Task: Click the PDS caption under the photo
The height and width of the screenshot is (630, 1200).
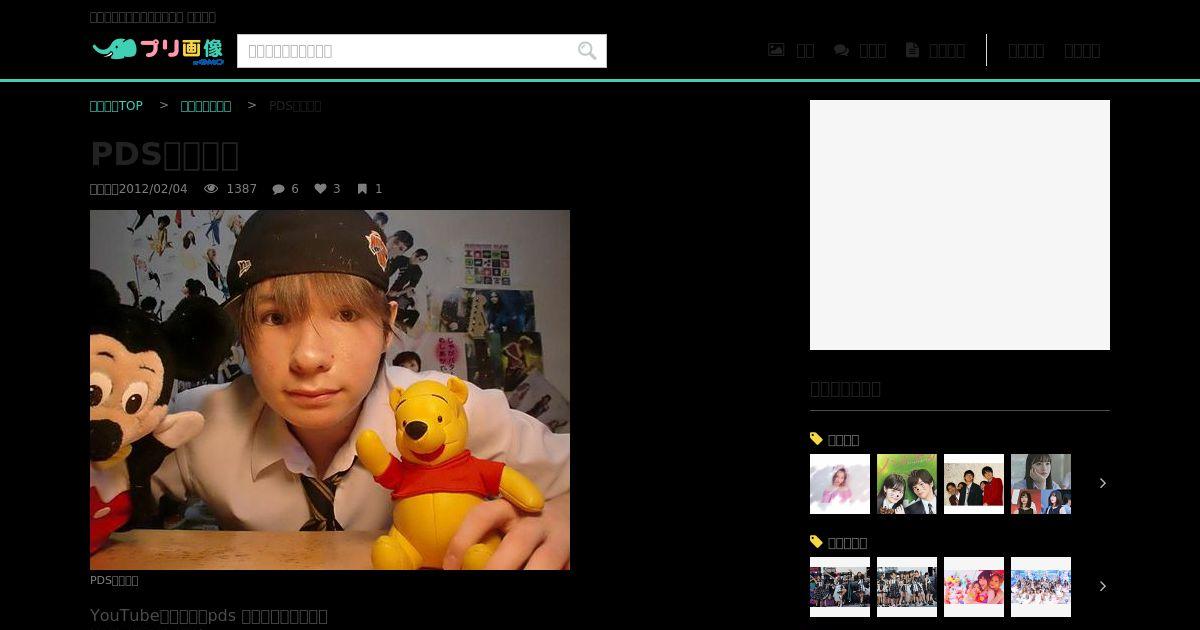Action: (x=114, y=580)
